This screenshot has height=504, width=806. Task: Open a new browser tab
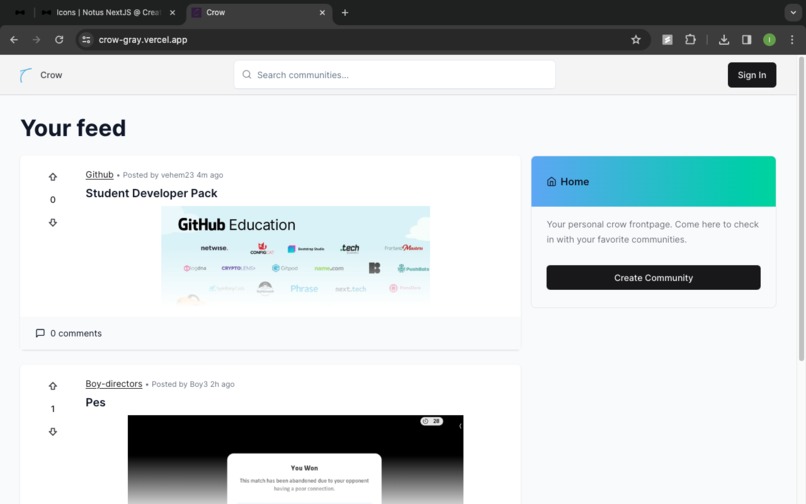tap(345, 12)
